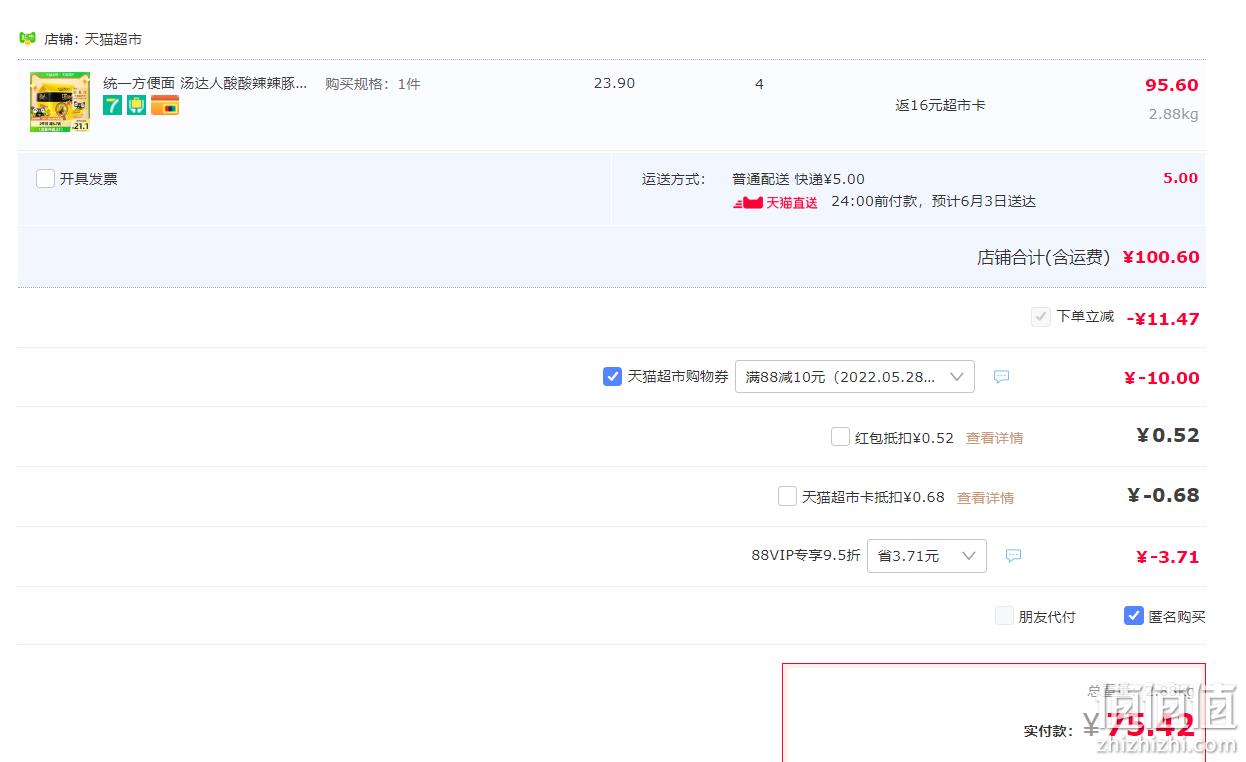
Task: Click the 购买规格:1件 specification text
Action: coord(373,84)
